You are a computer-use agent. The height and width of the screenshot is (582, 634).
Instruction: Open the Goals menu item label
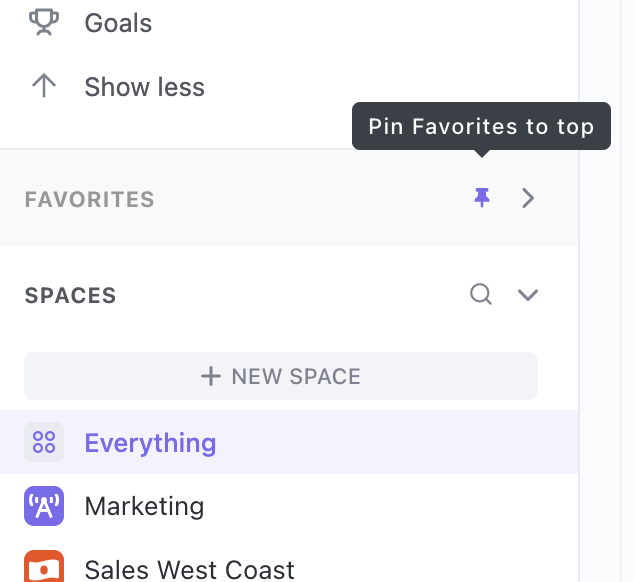pyautogui.click(x=118, y=23)
